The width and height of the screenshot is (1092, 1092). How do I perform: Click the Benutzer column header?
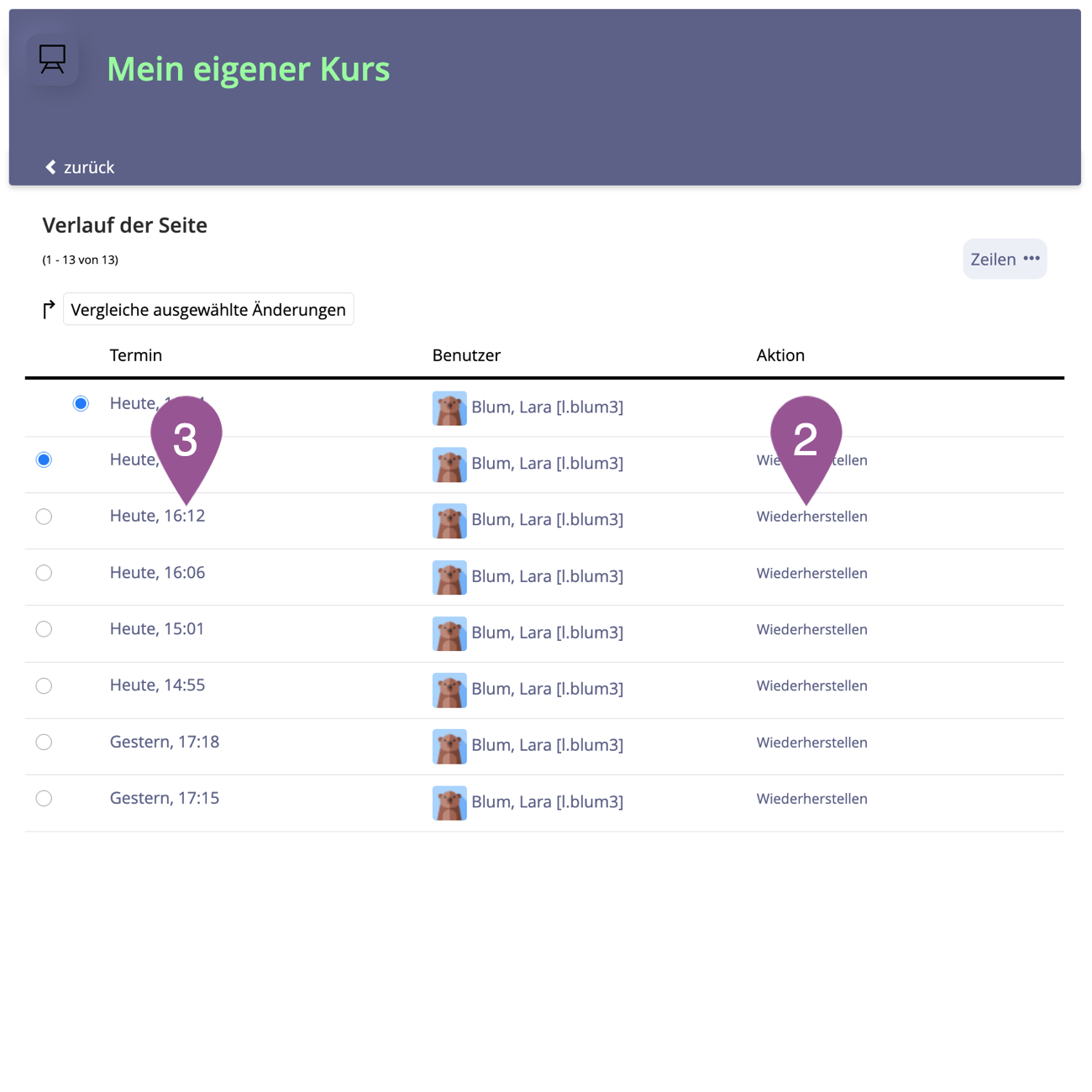(x=466, y=355)
